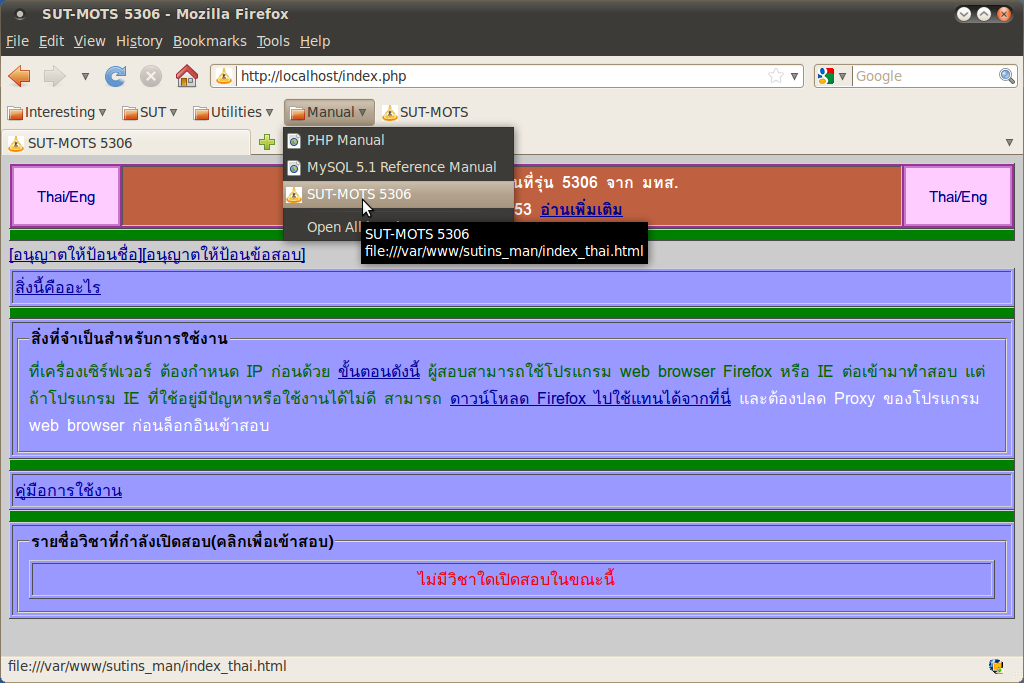Open the SUT-MOTS toolbar bookmark
Screen dimensions: 1024x683
pyautogui.click(x=425, y=112)
